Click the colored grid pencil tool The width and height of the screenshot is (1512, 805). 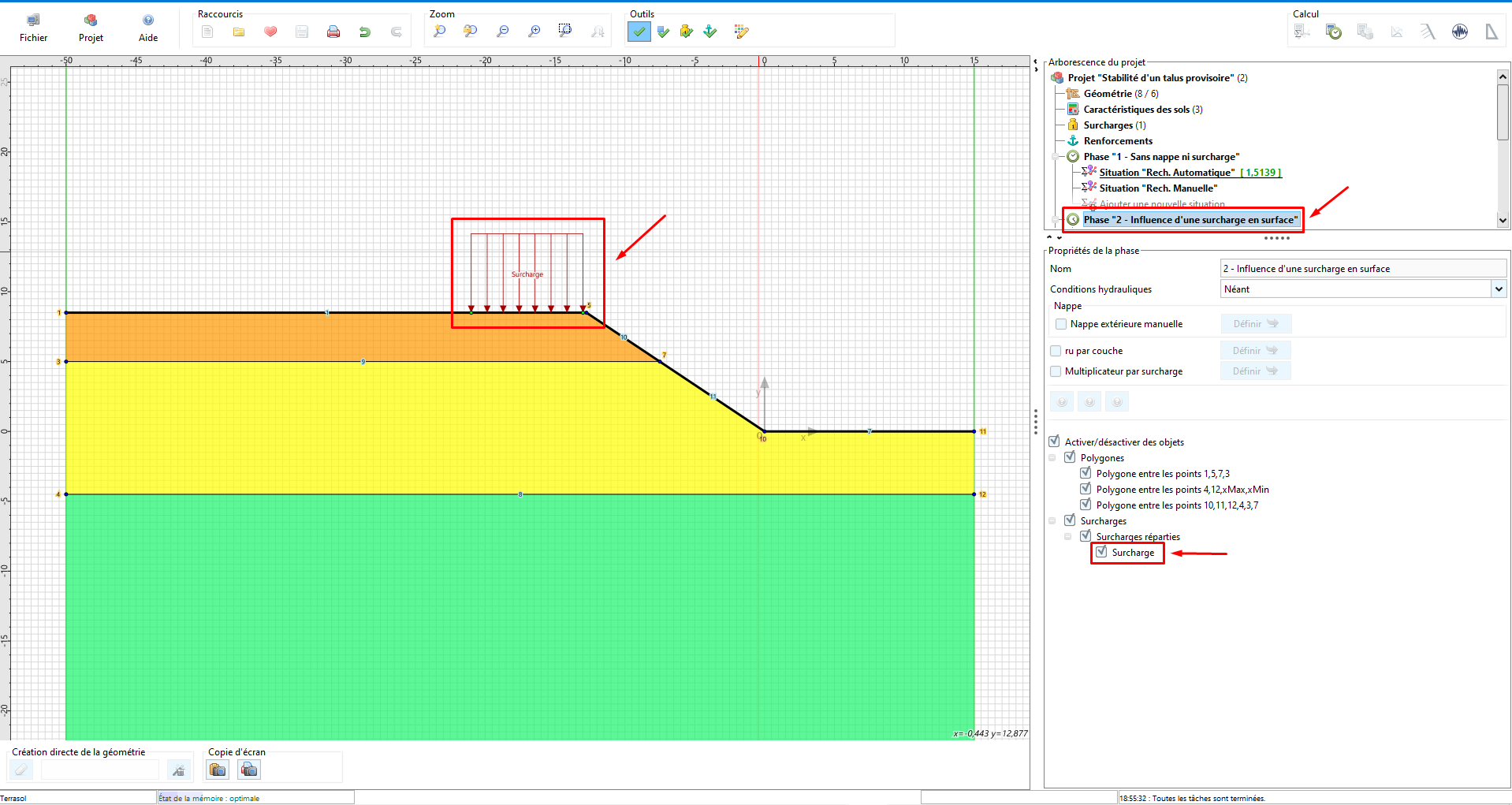[741, 32]
